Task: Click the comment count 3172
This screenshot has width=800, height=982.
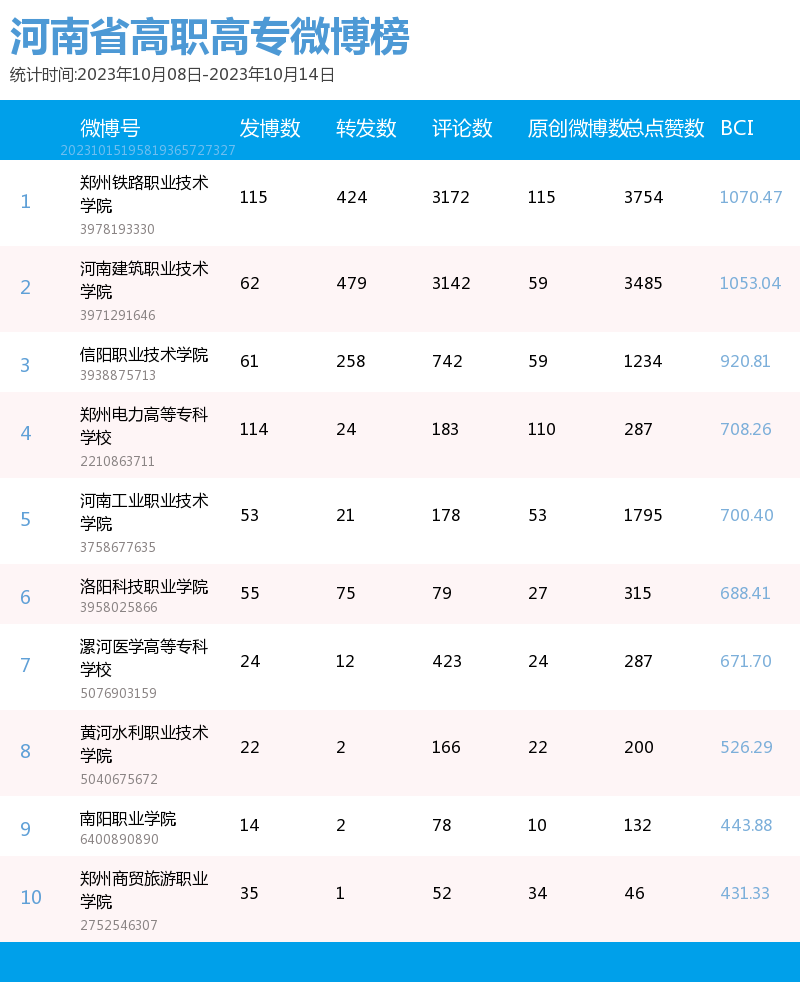Action: click(x=450, y=197)
